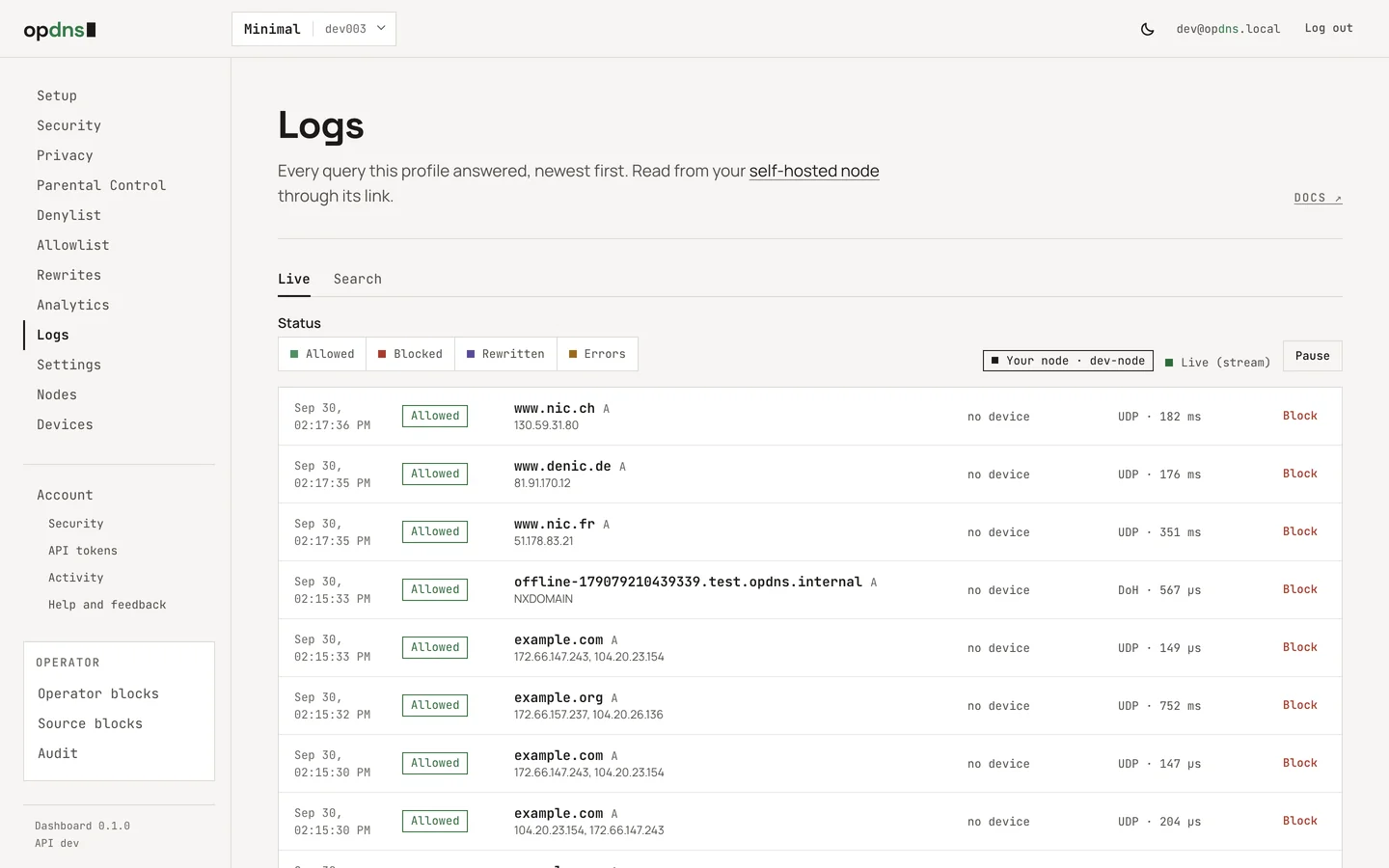This screenshot has height=868, width=1389.
Task: Open Denylist page
Action: coord(68,215)
